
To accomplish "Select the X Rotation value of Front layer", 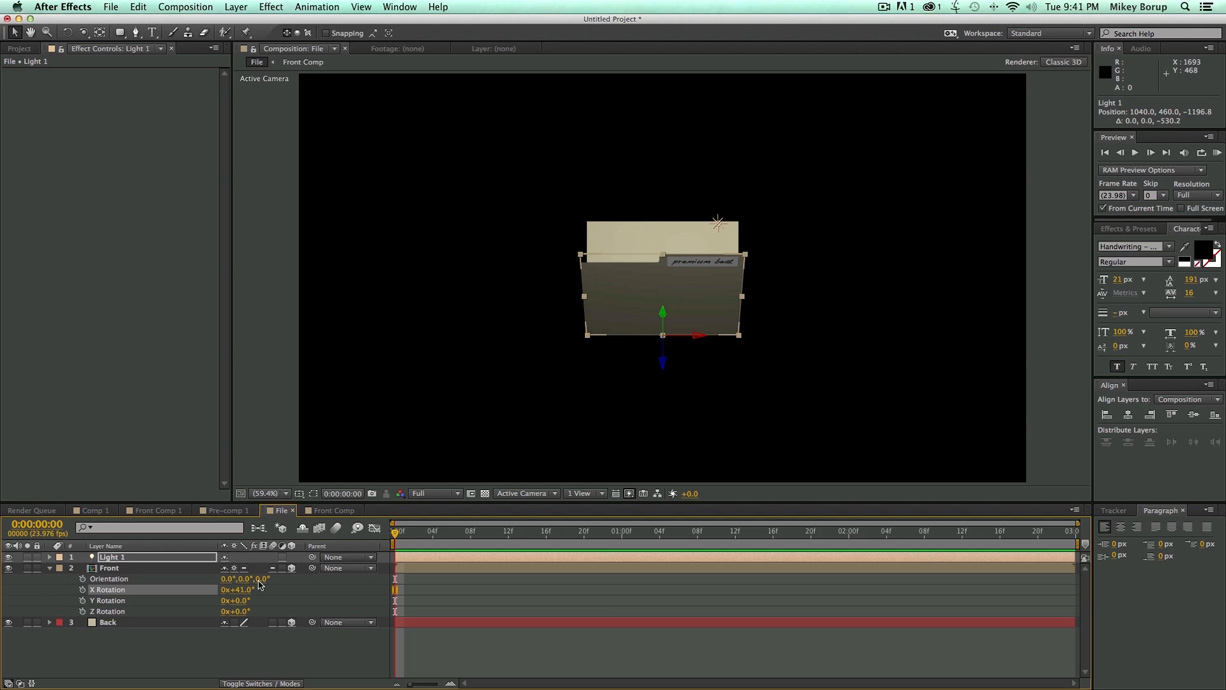I will (236, 590).
